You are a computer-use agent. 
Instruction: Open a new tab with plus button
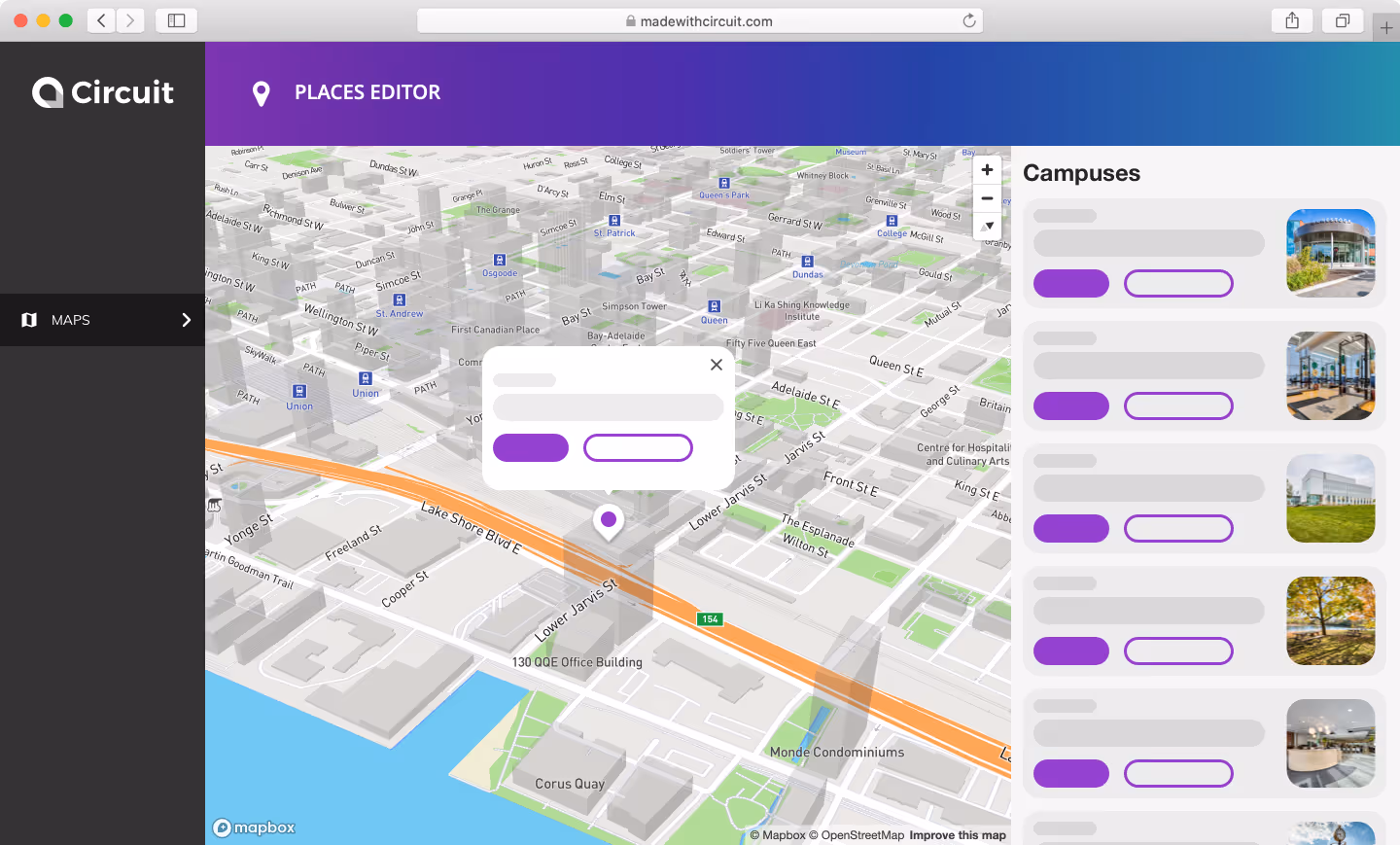click(1386, 28)
